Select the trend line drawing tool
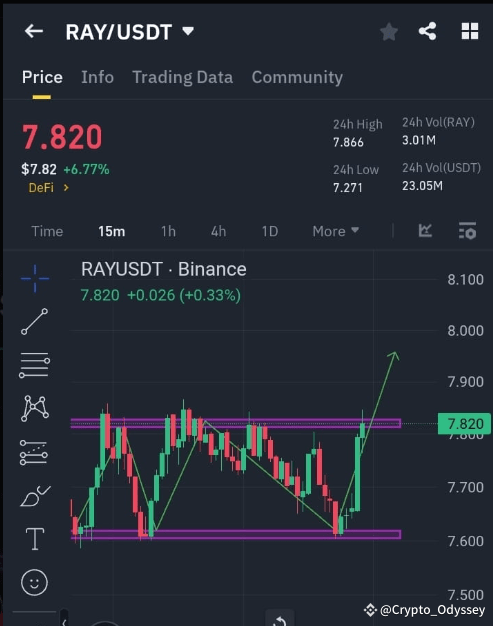493x626 pixels. (x=34, y=321)
